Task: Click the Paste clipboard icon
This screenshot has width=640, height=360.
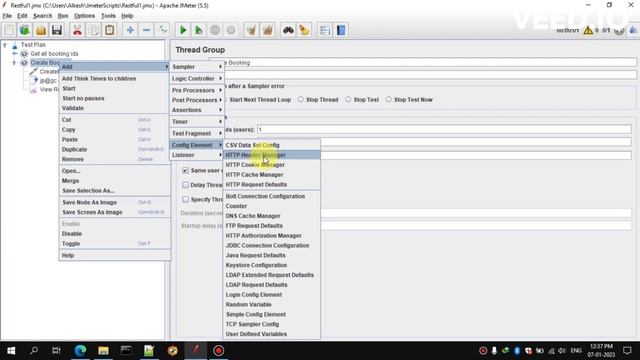Action: pyautogui.click(x=109, y=30)
